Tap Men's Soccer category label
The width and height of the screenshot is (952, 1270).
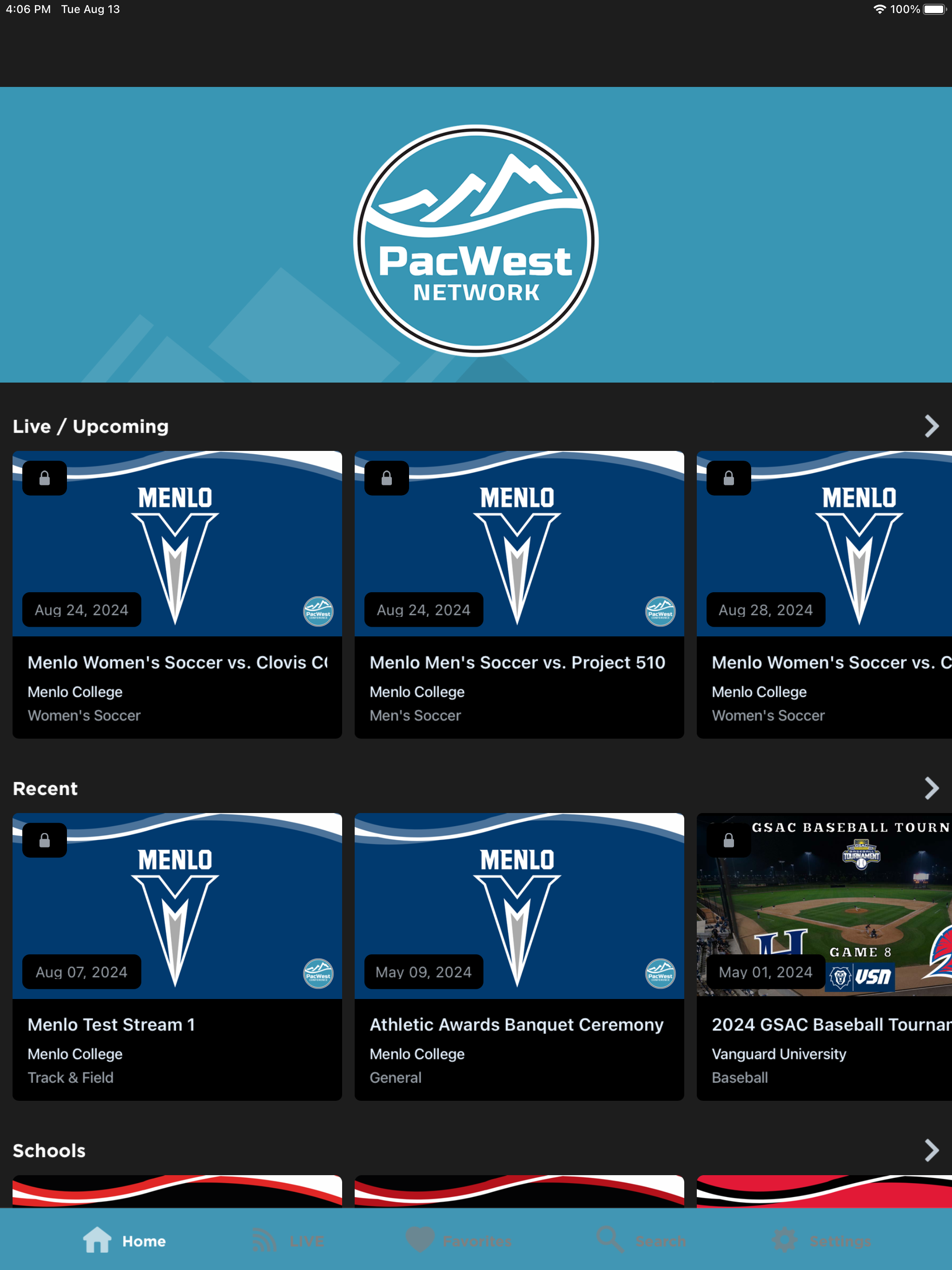415,715
